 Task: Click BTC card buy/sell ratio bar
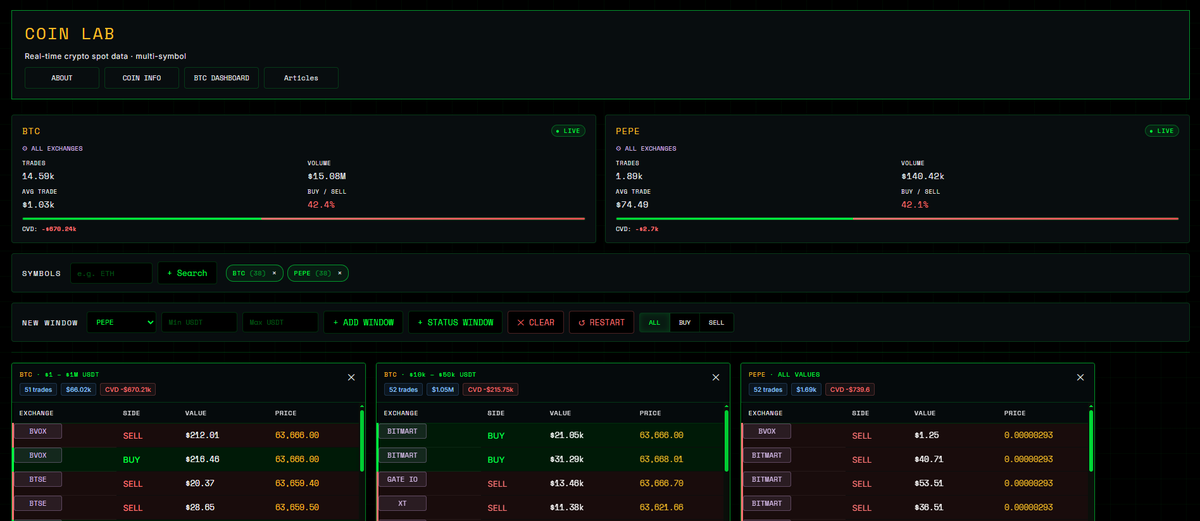point(303,218)
